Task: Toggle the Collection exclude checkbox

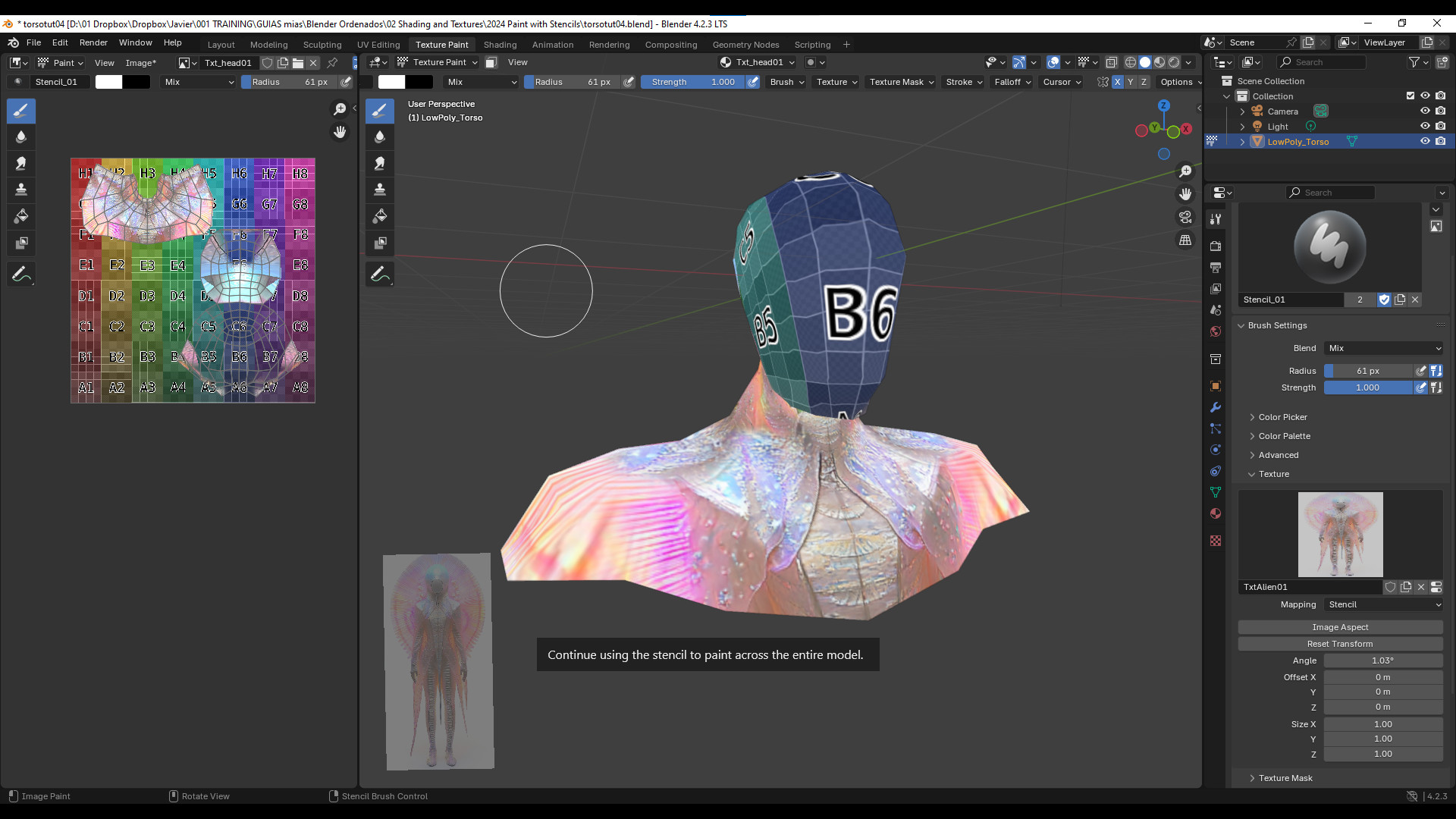Action: point(1410,96)
